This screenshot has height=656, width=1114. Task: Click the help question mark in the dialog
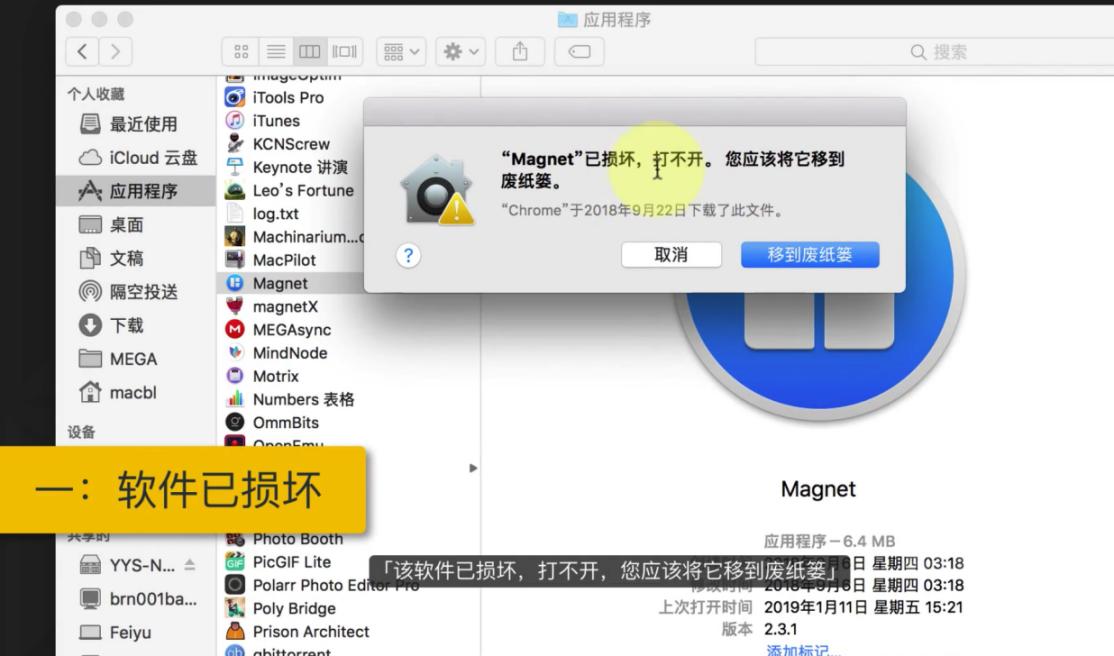pyautogui.click(x=407, y=255)
